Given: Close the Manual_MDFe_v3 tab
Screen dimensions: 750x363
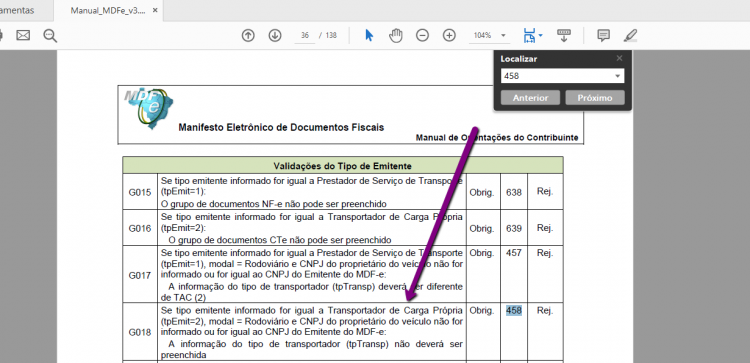Looking at the screenshot, I should [x=155, y=11].
